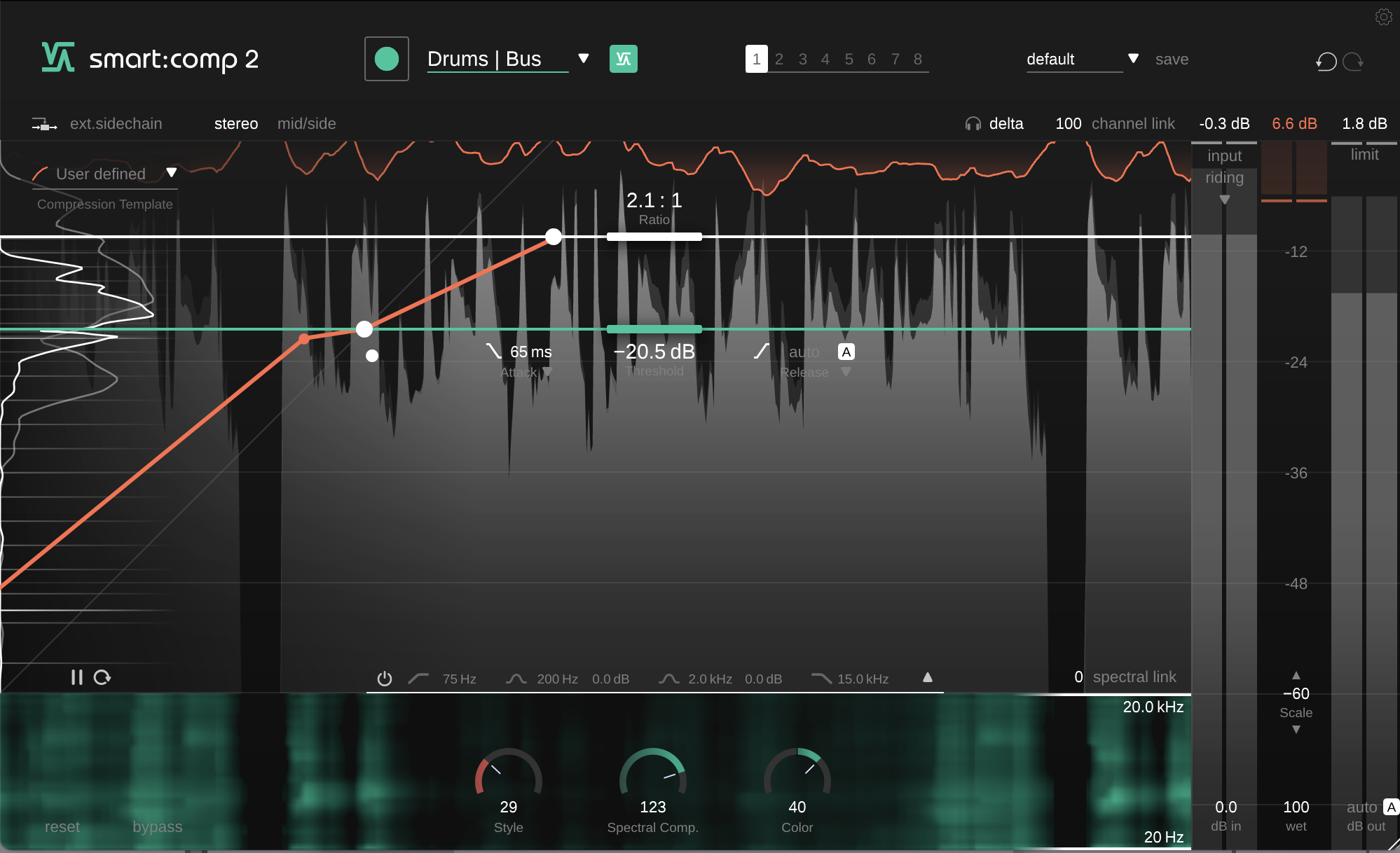Open User defined compression template dropdown
This screenshot has height=853, width=1400.
[171, 173]
